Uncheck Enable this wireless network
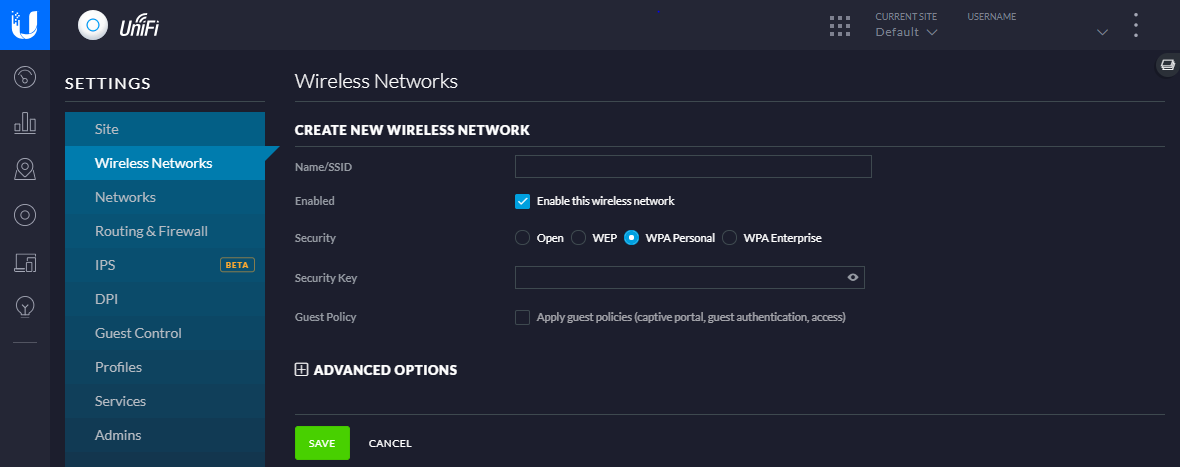1180x467 pixels. [x=522, y=202]
